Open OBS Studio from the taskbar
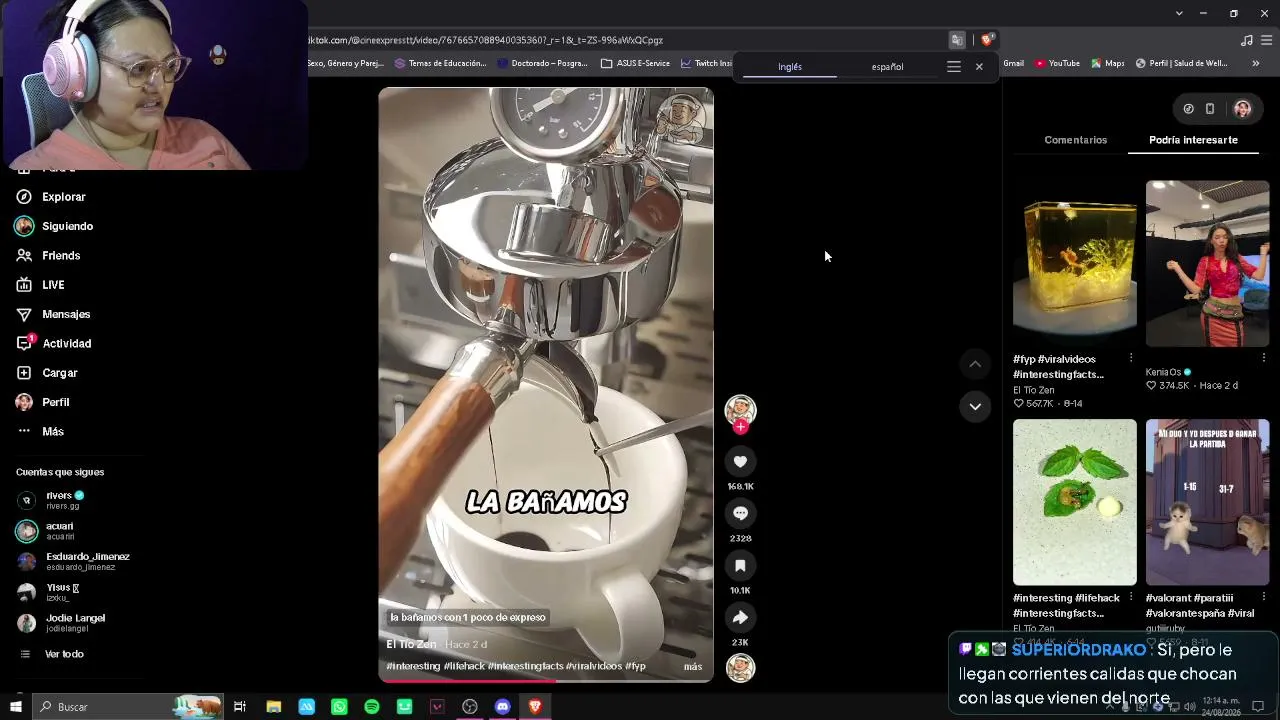Screen dimensions: 1280x720 coord(470,707)
